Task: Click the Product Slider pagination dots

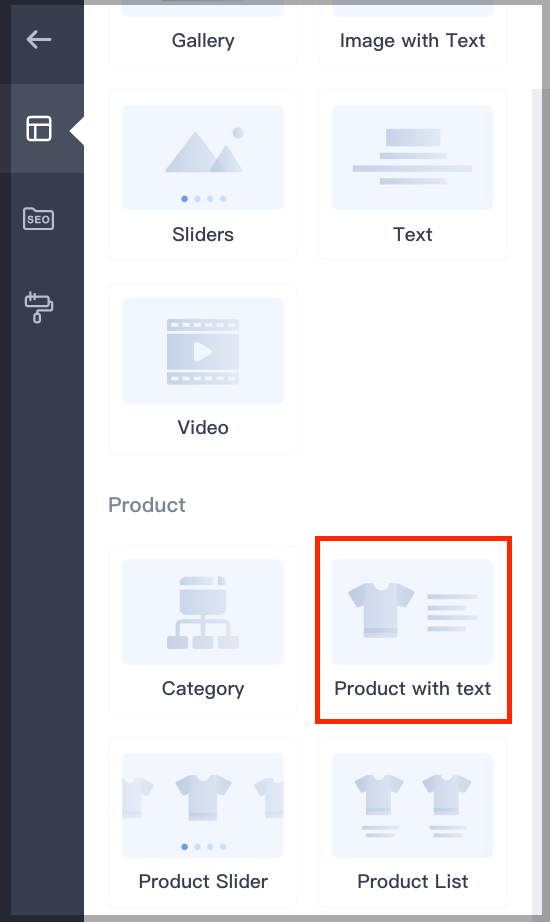Action: point(204,847)
